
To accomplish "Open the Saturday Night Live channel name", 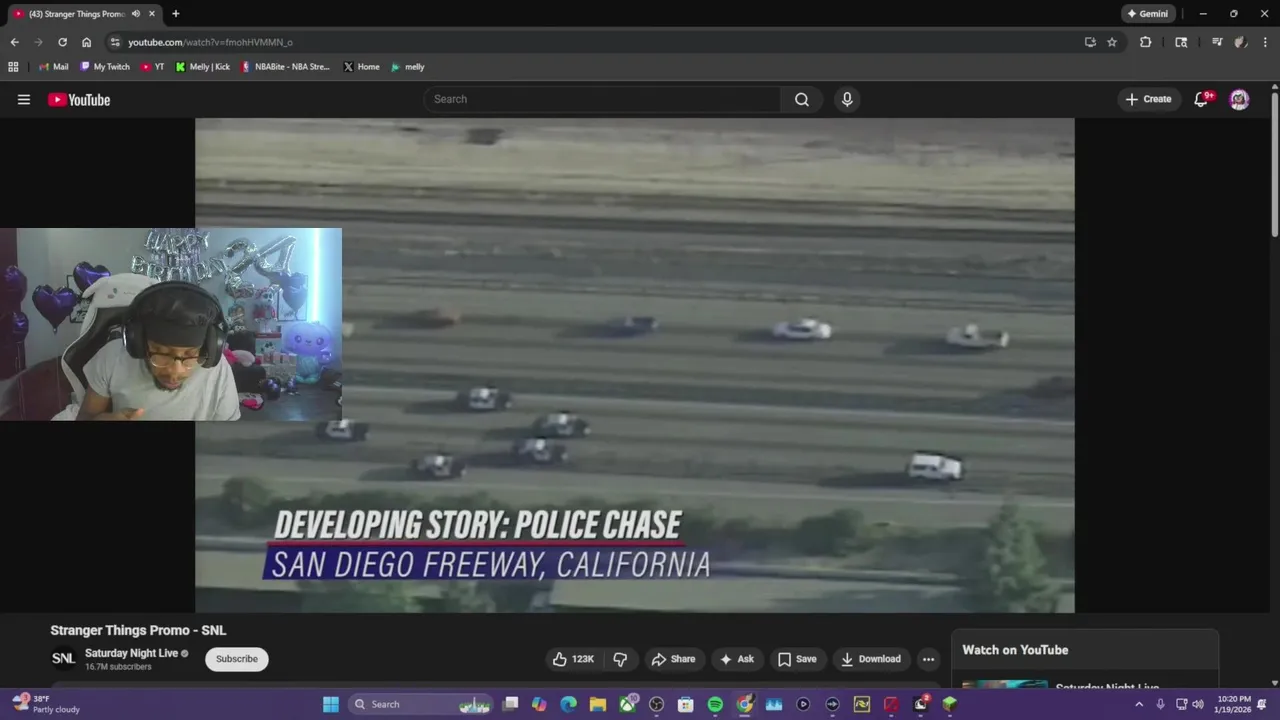I will tap(131, 653).
